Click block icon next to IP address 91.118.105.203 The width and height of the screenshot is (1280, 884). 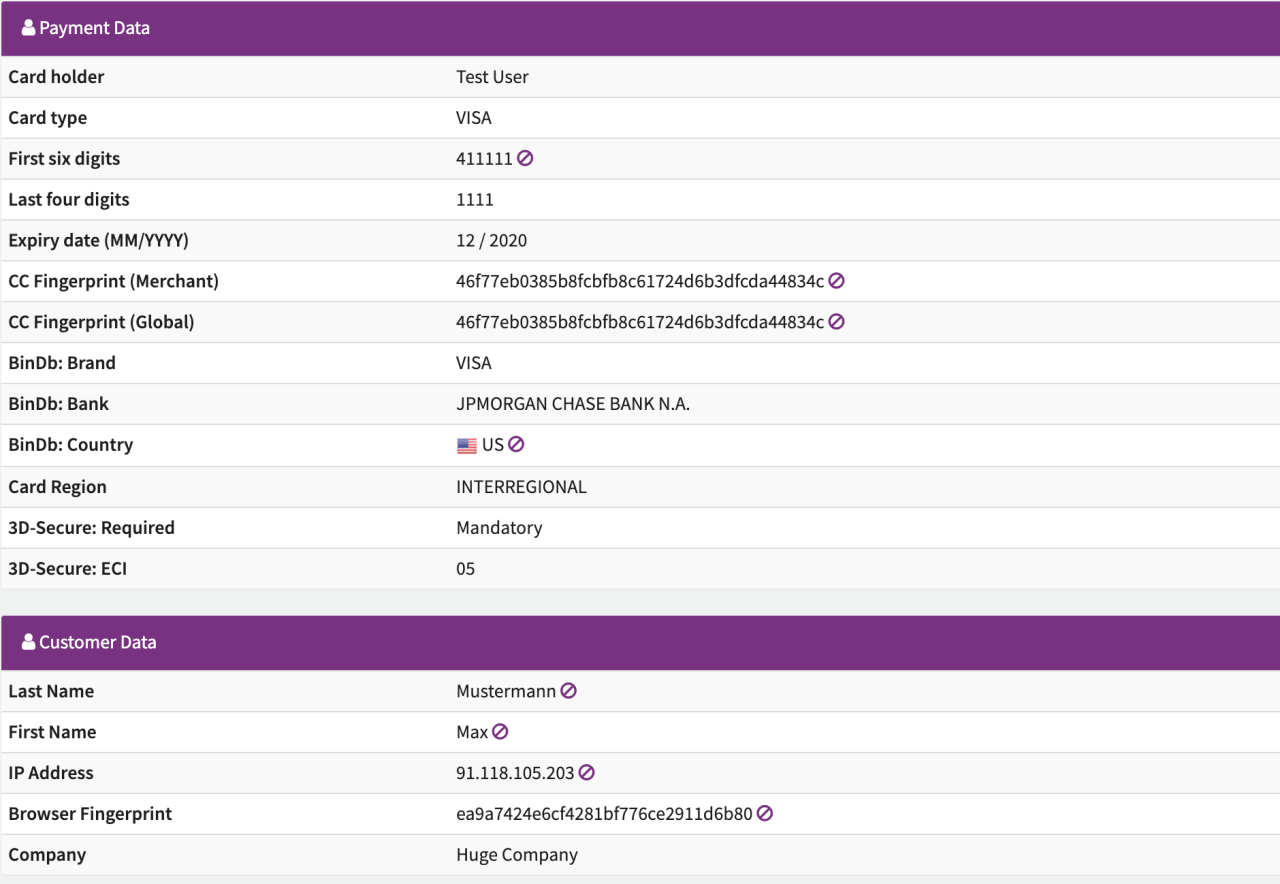[x=587, y=773]
